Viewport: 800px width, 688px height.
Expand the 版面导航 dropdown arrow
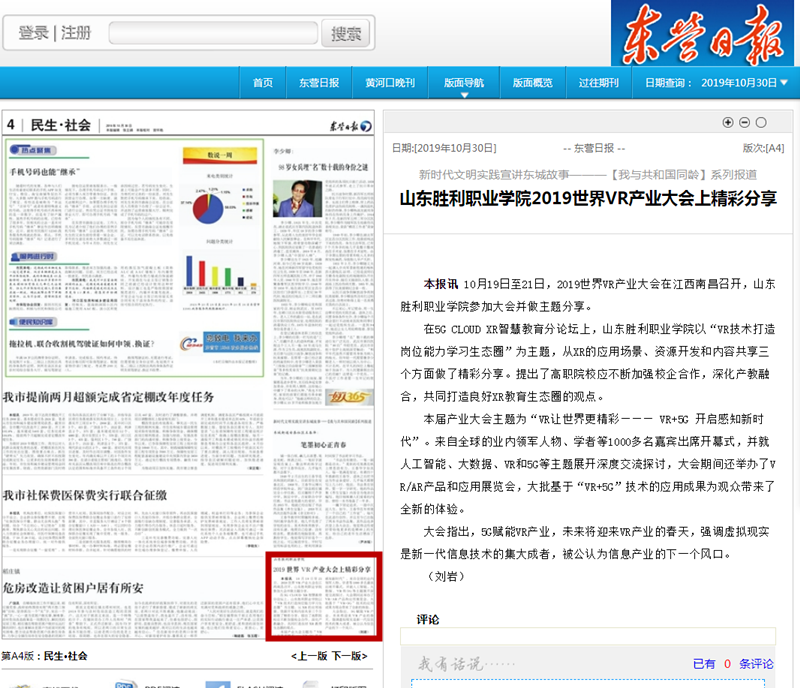pyautogui.click(x=464, y=95)
